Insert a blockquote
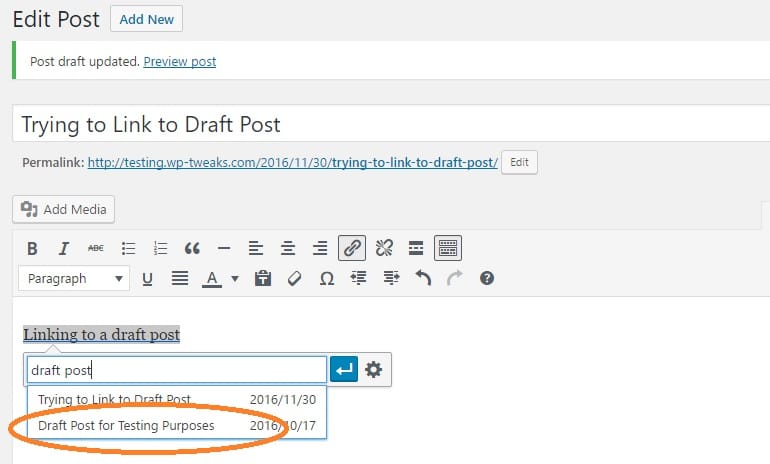 pos(192,248)
